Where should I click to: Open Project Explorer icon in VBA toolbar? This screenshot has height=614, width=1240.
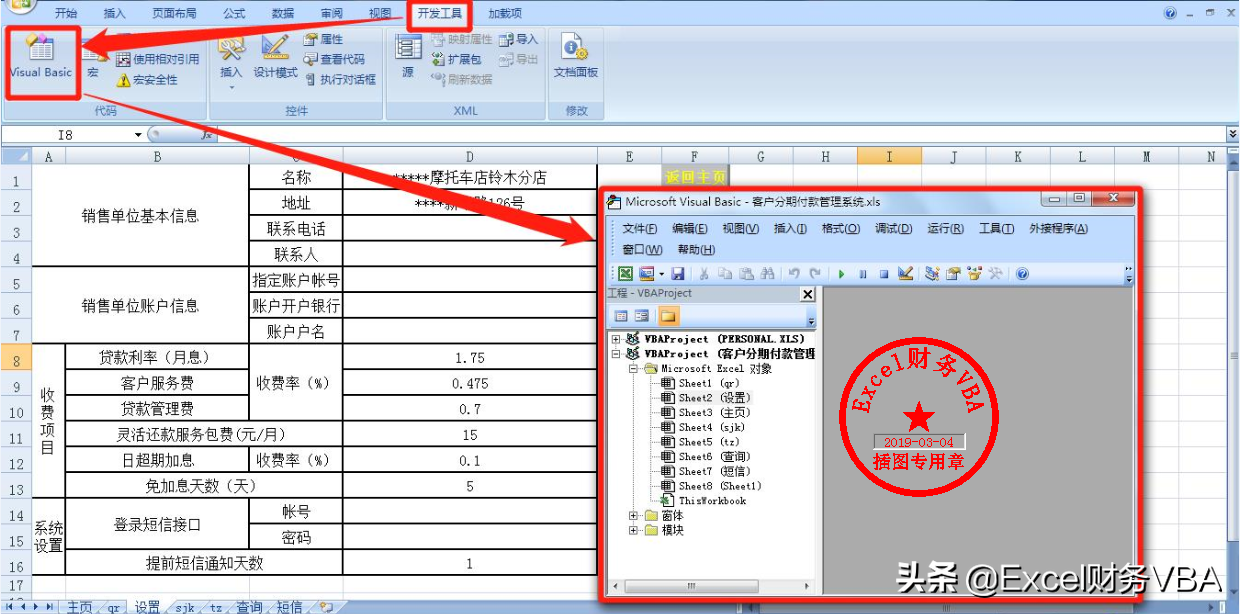(x=932, y=273)
